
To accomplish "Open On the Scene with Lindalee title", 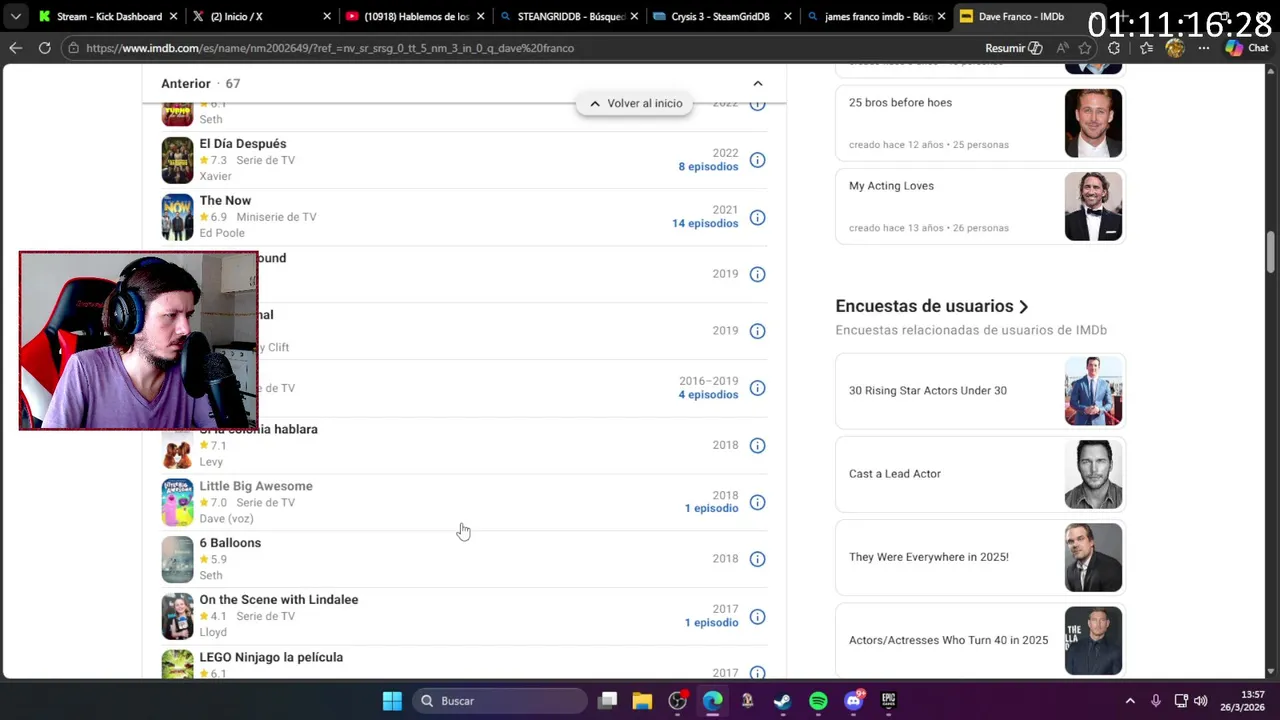I will click(x=279, y=600).
